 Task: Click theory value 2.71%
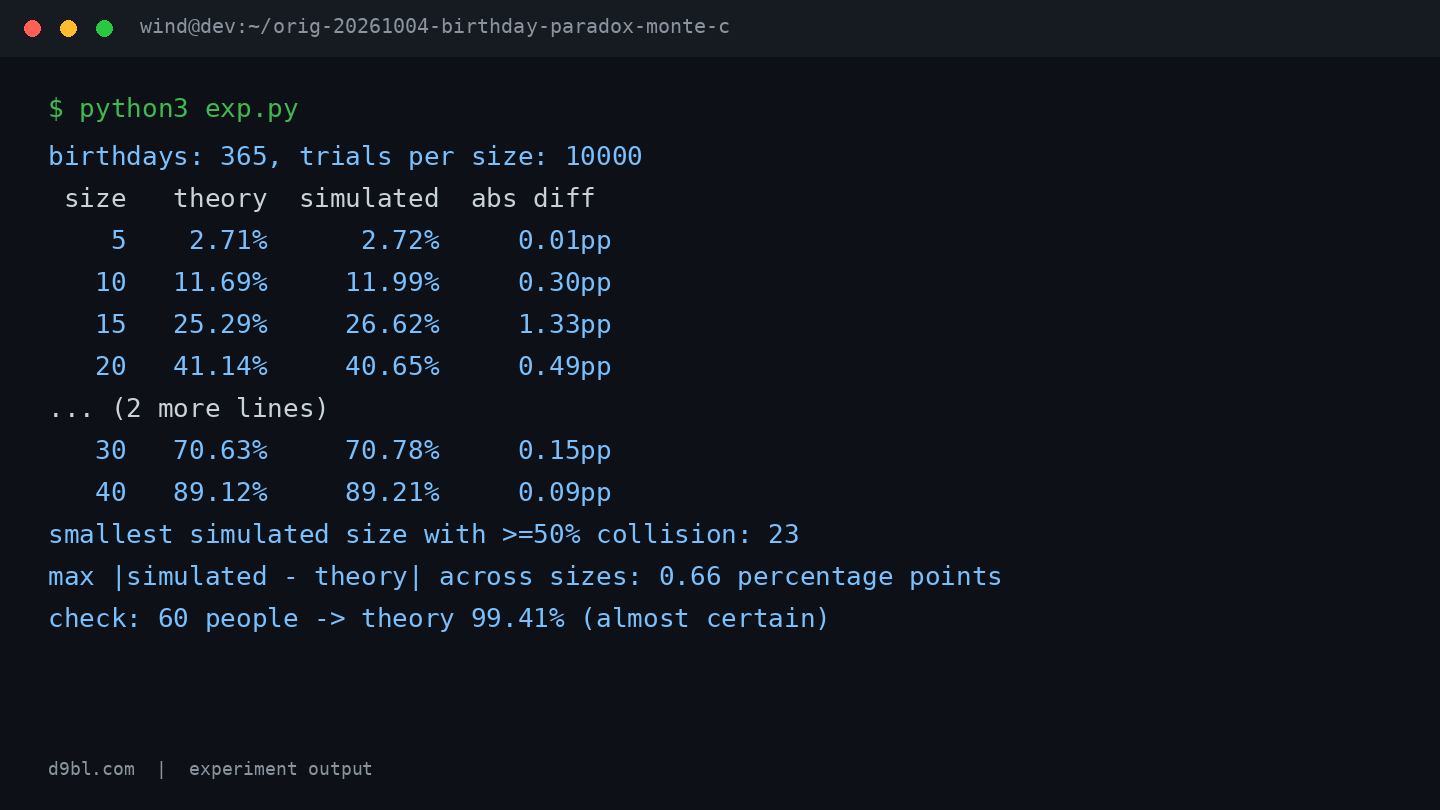228,241
